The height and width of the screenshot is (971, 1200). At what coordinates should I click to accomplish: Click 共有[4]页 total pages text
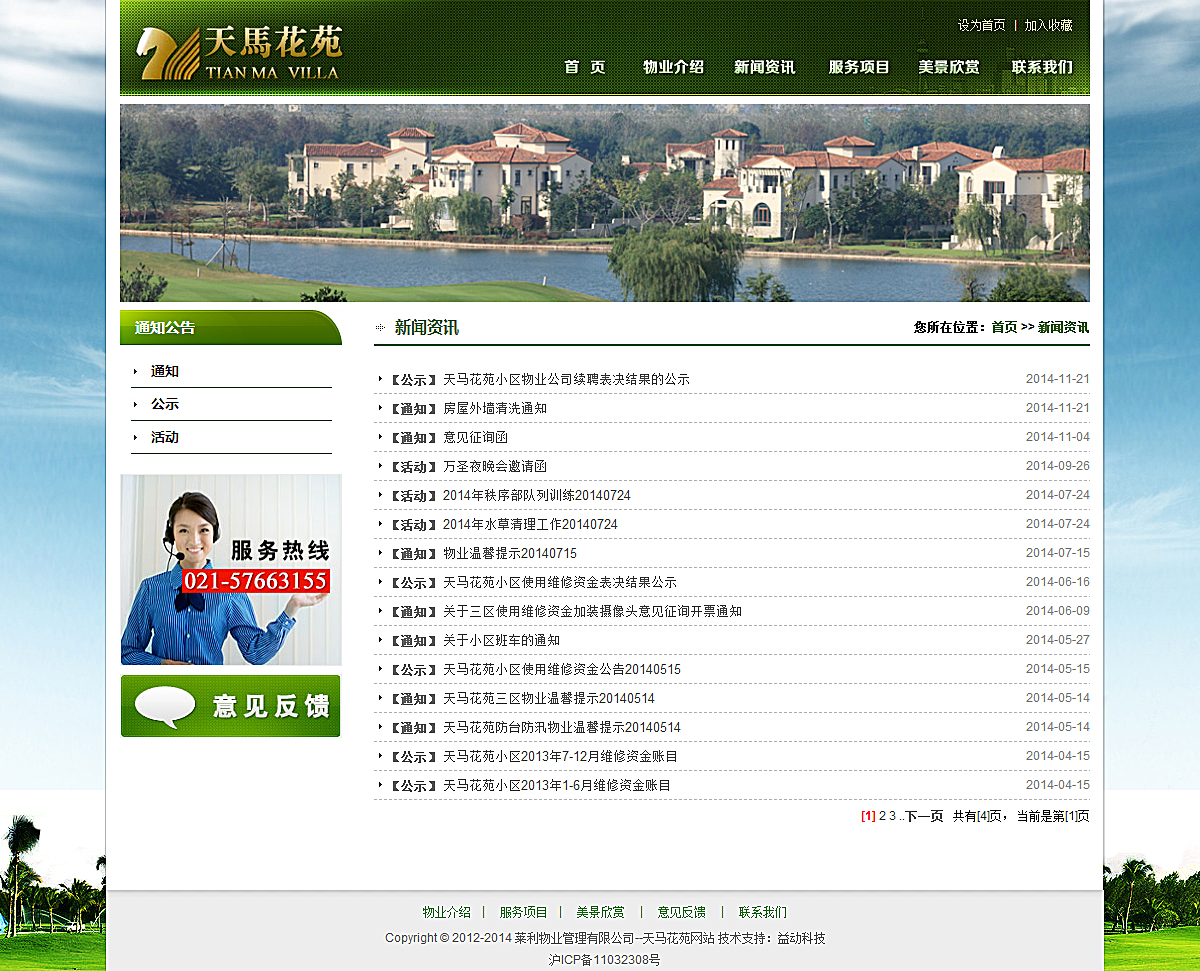[x=977, y=816]
